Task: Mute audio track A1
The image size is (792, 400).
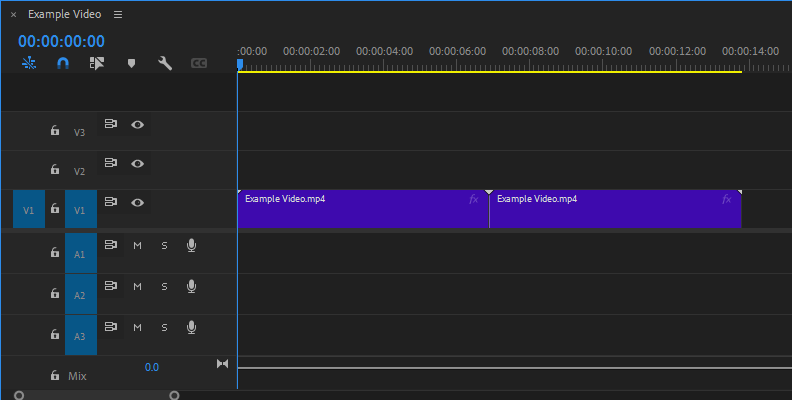Action: [138, 246]
